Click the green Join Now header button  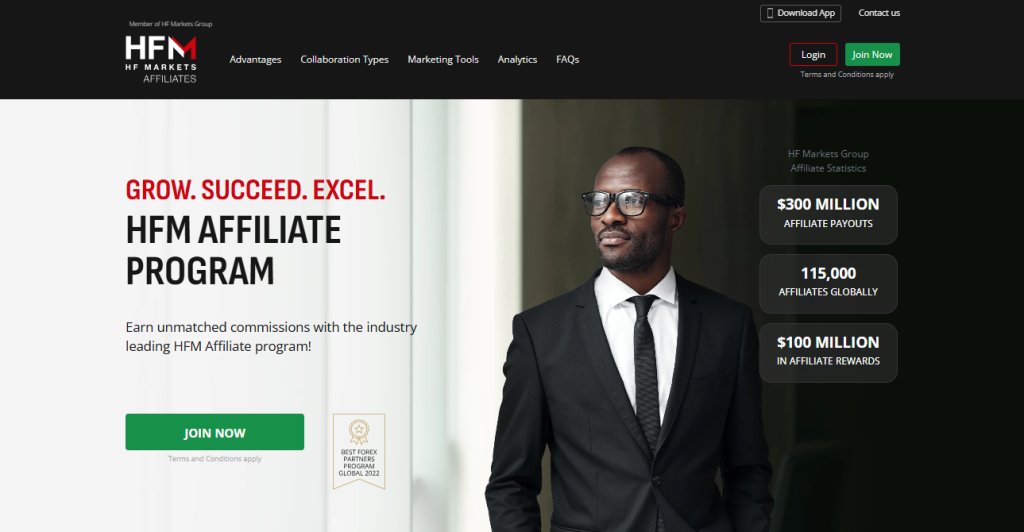coord(872,55)
